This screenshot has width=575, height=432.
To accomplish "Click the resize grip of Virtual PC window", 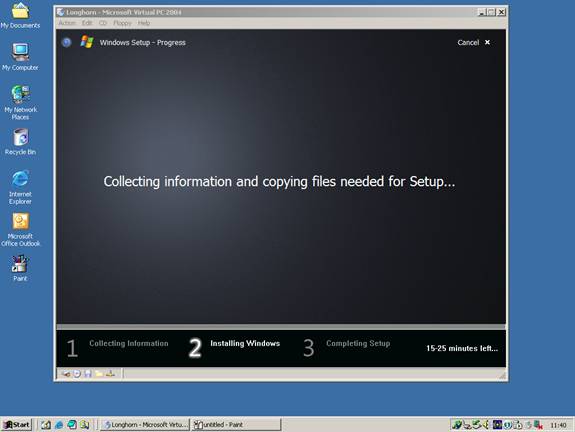I will 502,375.
